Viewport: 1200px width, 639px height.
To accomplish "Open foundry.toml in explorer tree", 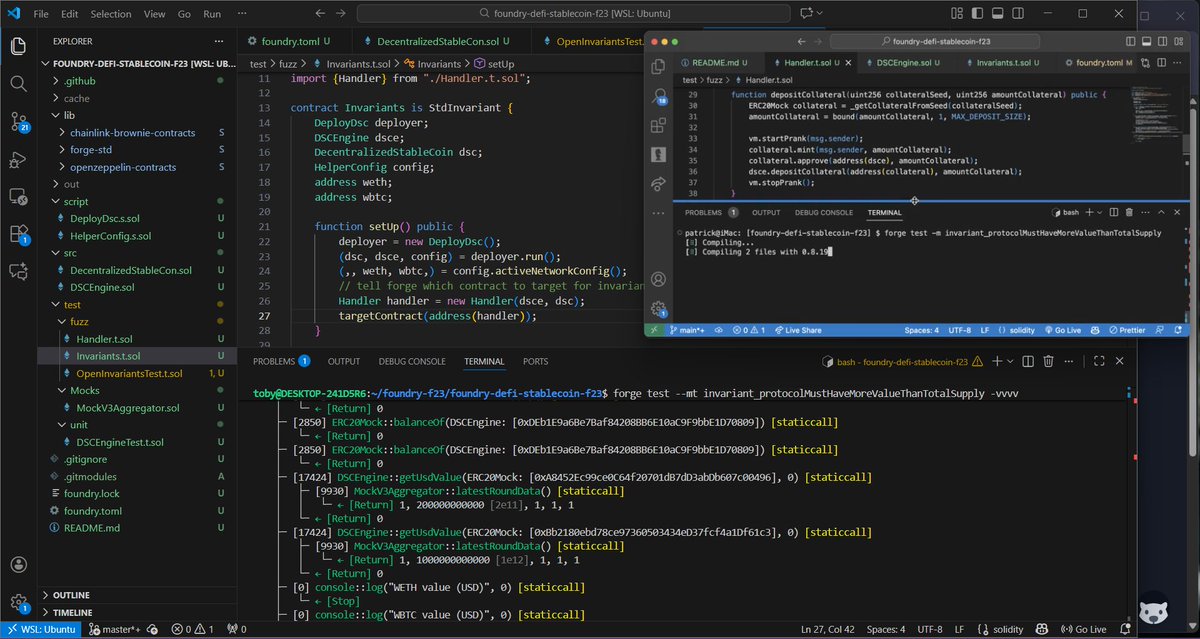I will tap(138, 510).
